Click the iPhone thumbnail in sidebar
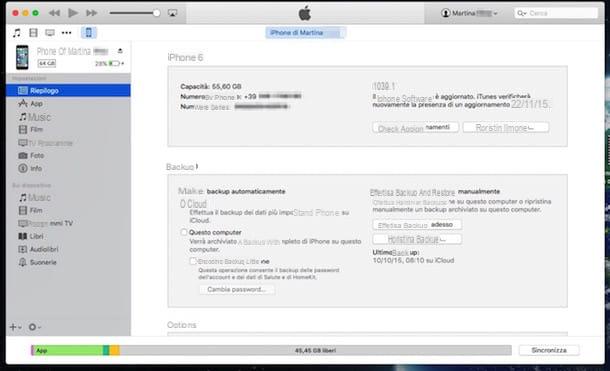The width and height of the screenshot is (610, 371). [22, 57]
